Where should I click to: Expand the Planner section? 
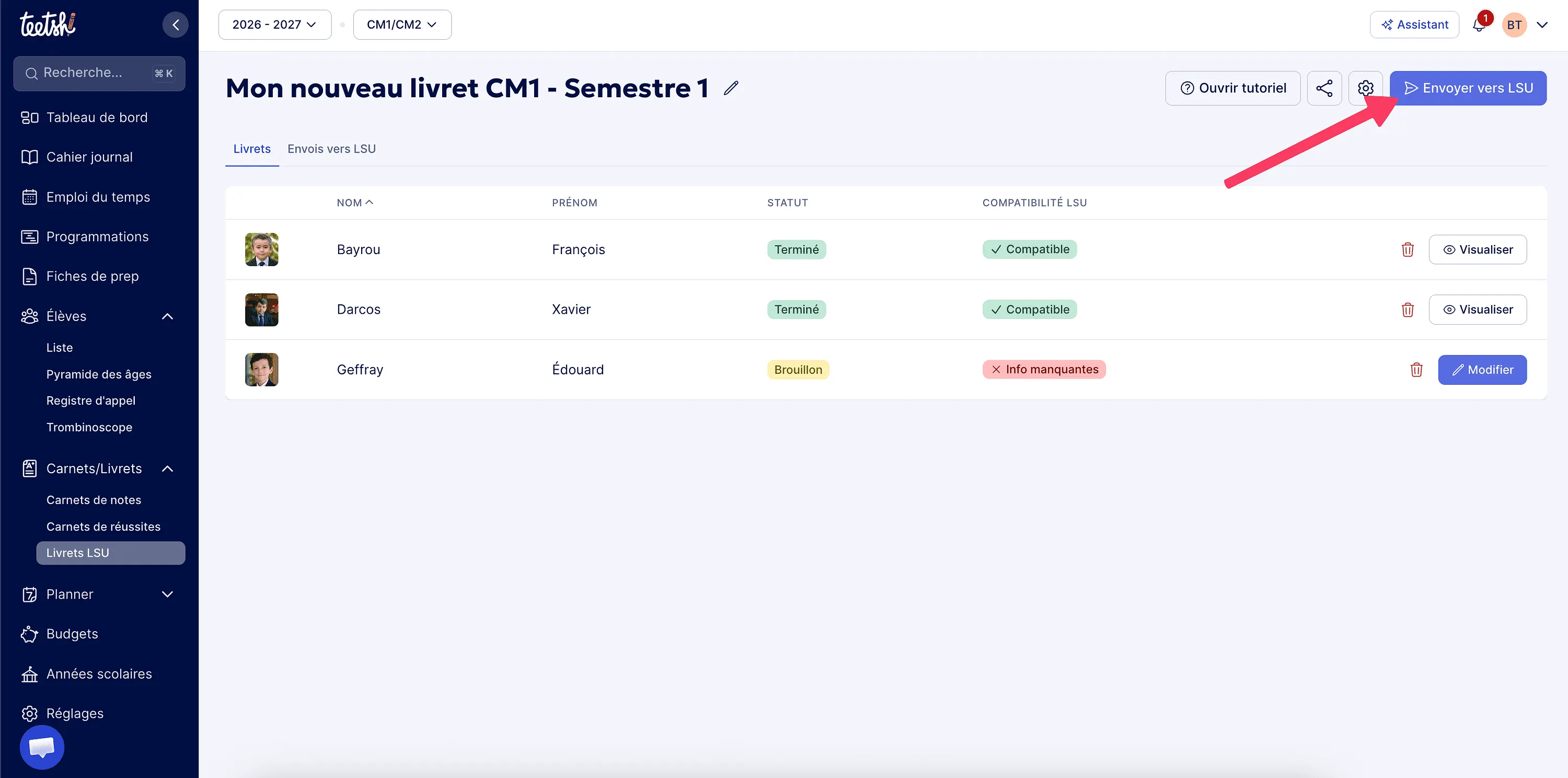point(167,594)
